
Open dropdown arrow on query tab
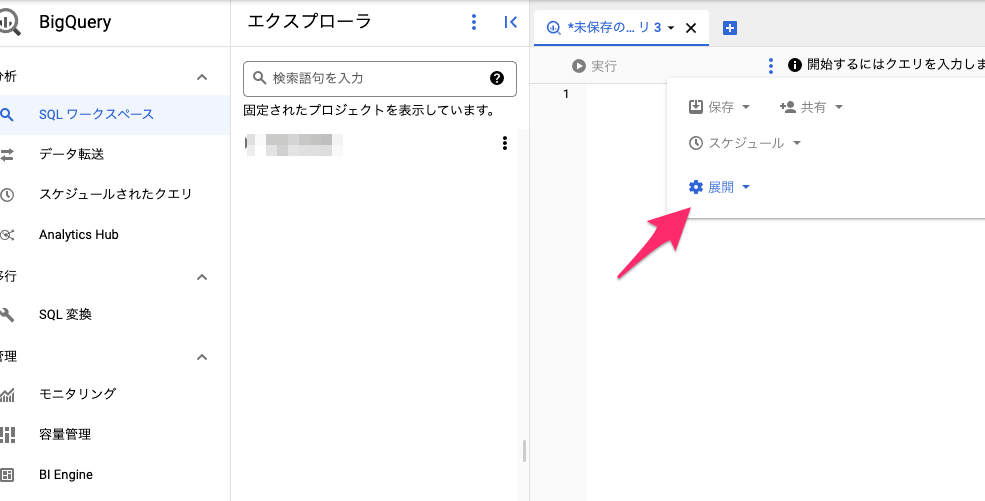pos(671,28)
